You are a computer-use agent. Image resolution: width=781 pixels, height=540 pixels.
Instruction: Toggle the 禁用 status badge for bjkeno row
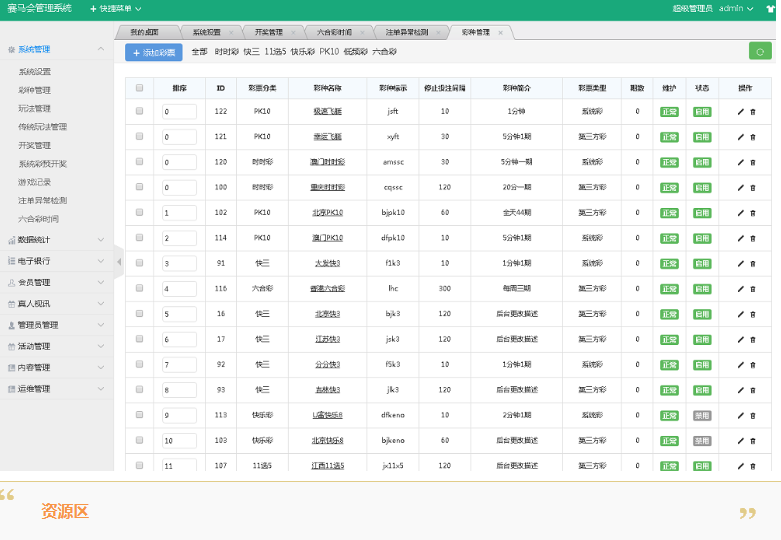coord(702,441)
